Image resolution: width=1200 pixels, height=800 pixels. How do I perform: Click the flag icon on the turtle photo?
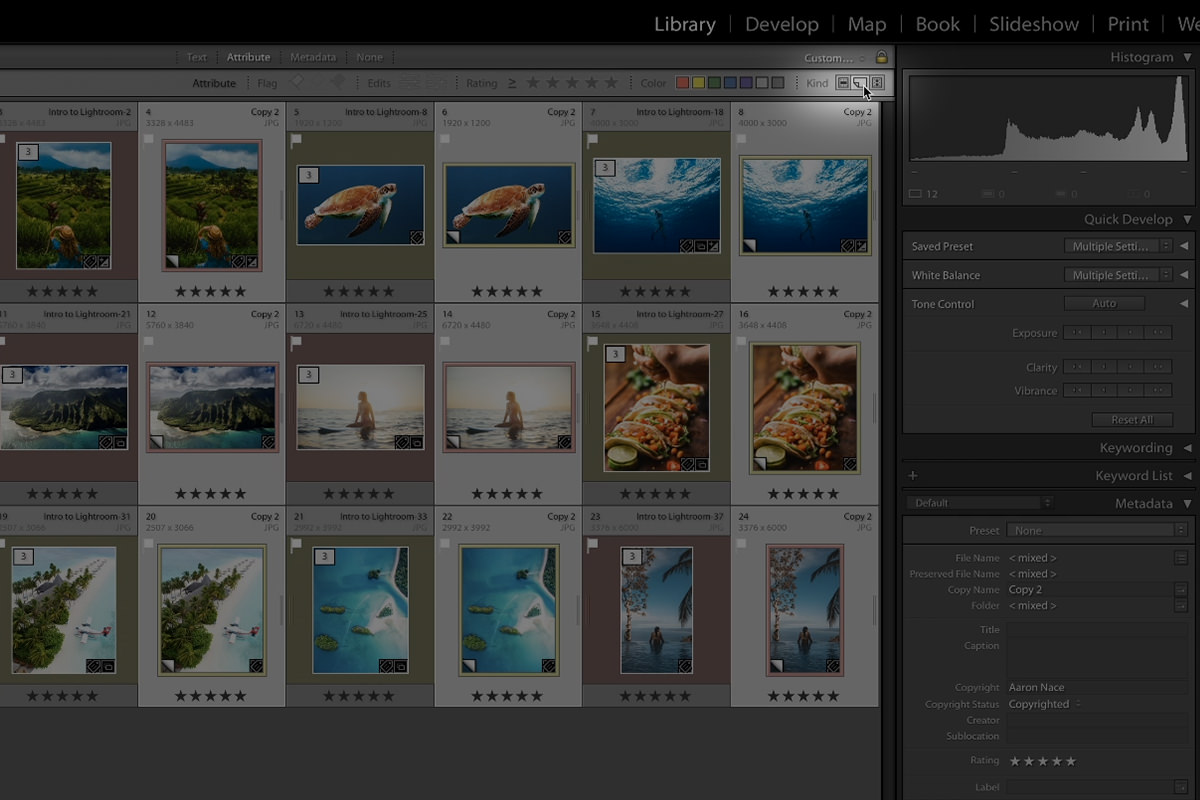point(296,137)
